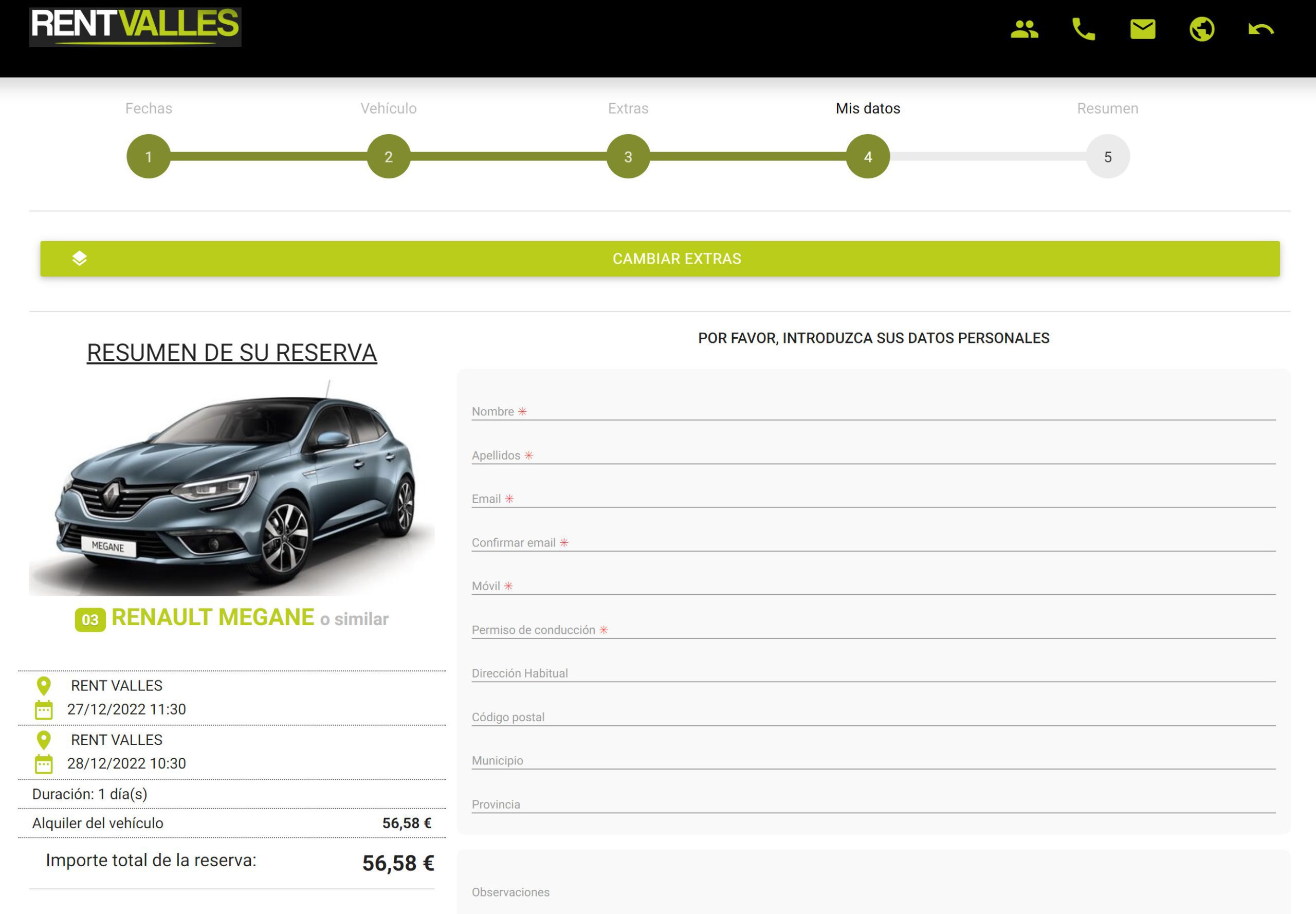Select step 4 Mis datos circle

coord(868,156)
